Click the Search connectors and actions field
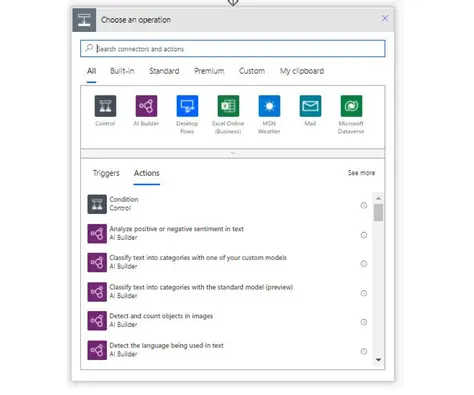The height and width of the screenshot is (395, 474). click(233, 49)
